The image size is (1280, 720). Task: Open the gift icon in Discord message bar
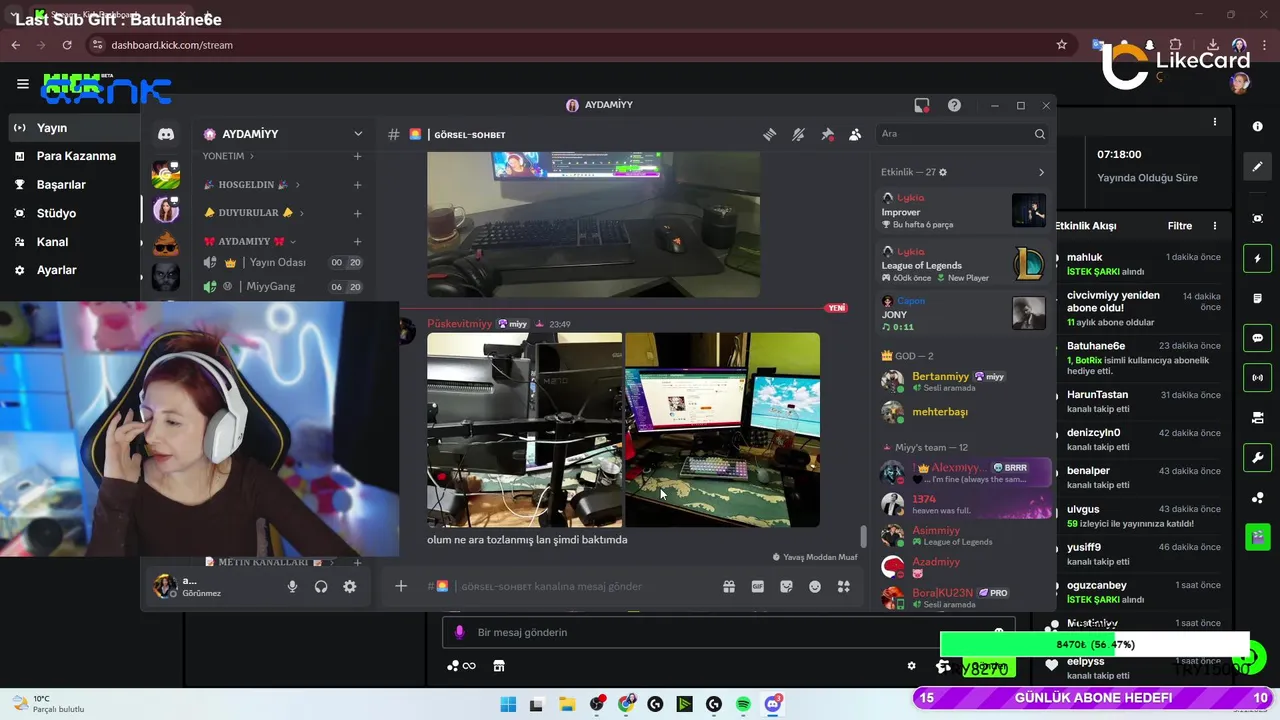[x=729, y=586]
